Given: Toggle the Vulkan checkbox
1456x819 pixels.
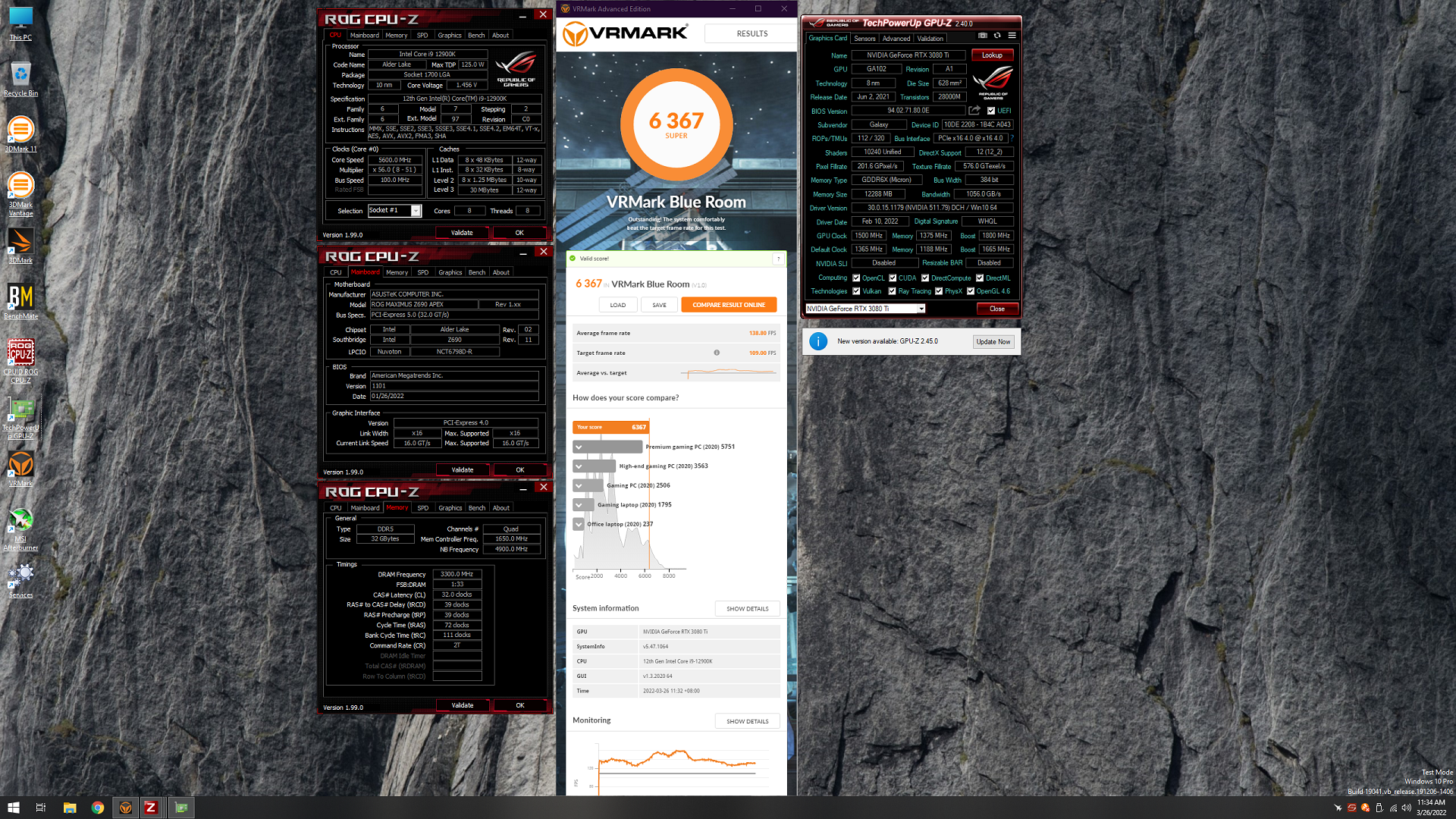Looking at the screenshot, I should [856, 291].
